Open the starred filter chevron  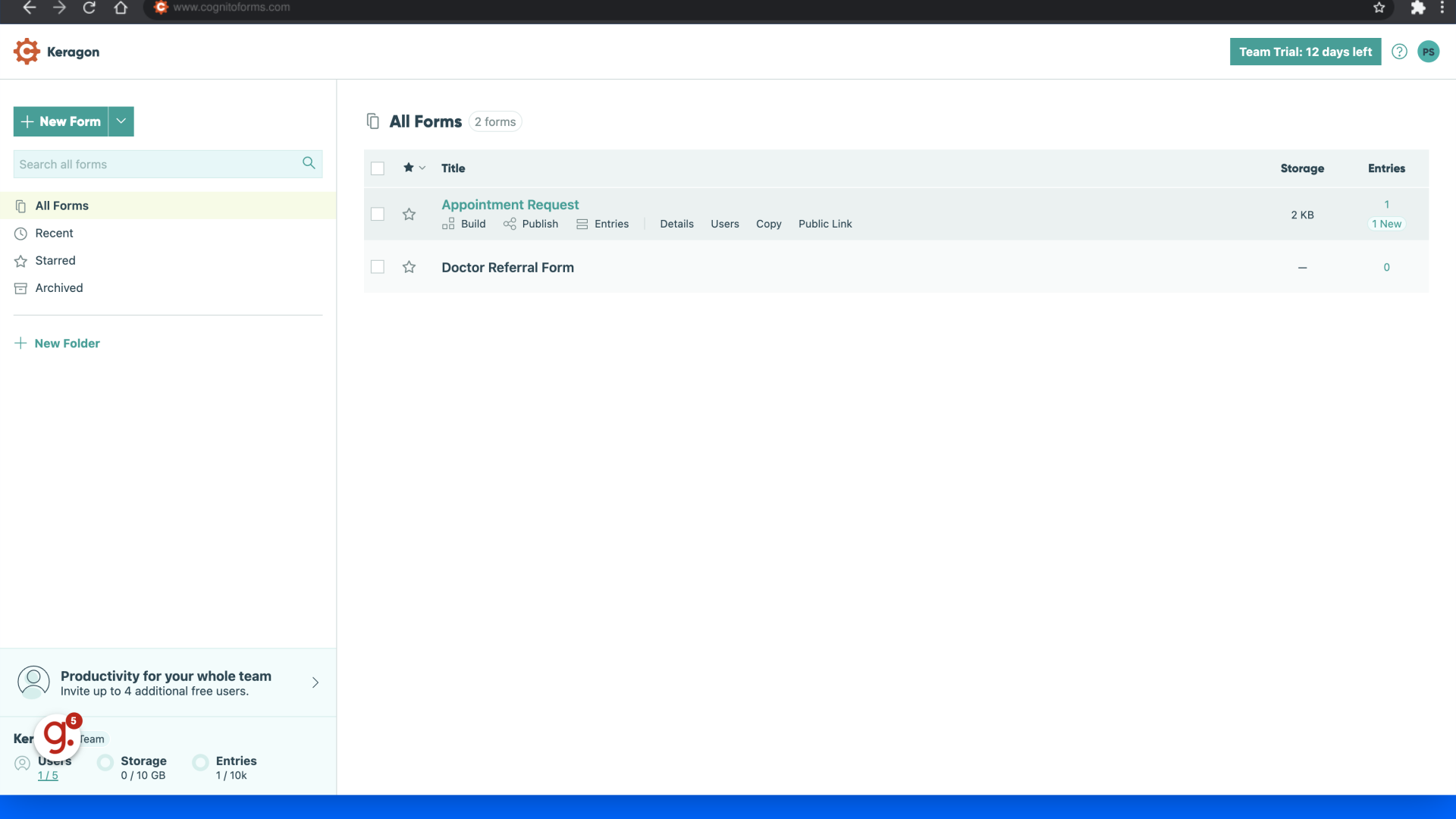tap(422, 168)
